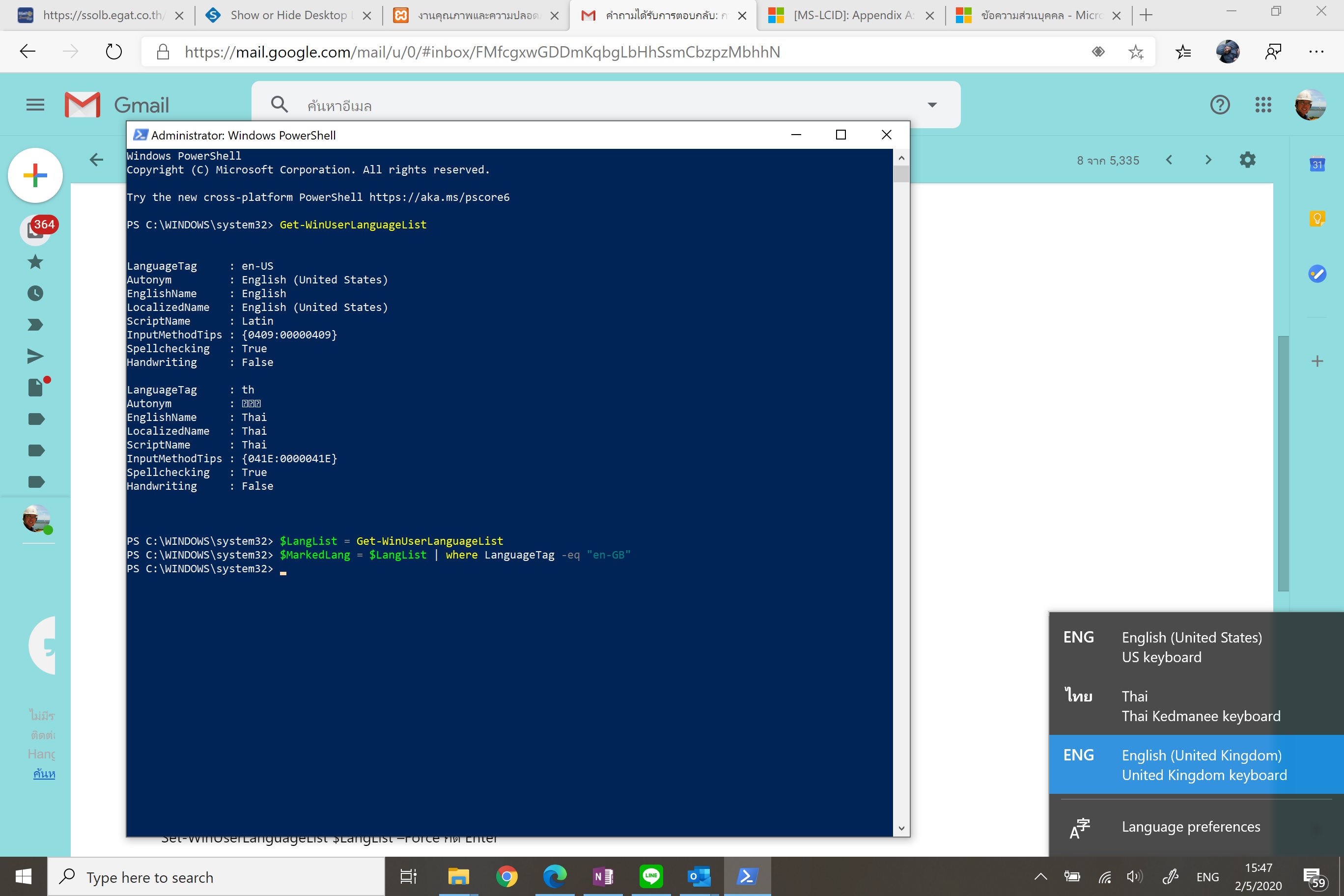Open Language preferences
The width and height of the screenshot is (1344, 896).
[1190, 827]
